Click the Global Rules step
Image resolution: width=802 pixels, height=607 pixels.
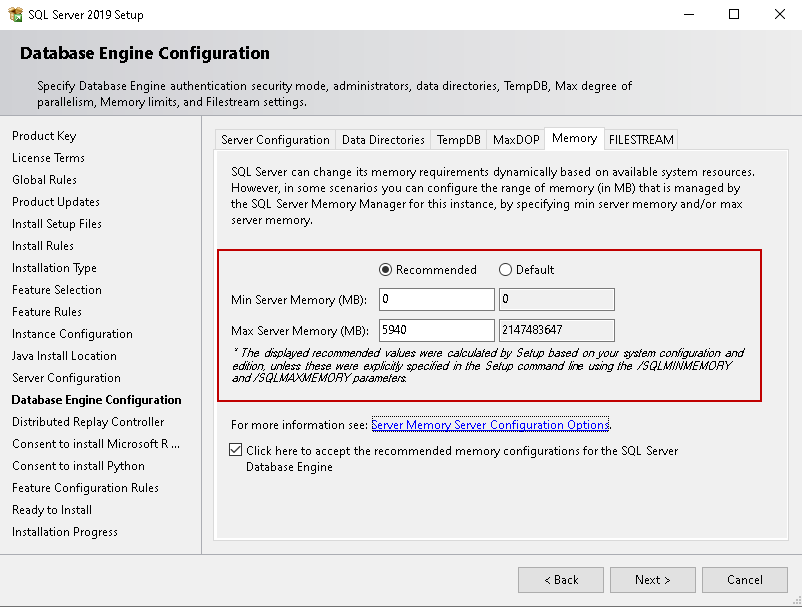(44, 179)
